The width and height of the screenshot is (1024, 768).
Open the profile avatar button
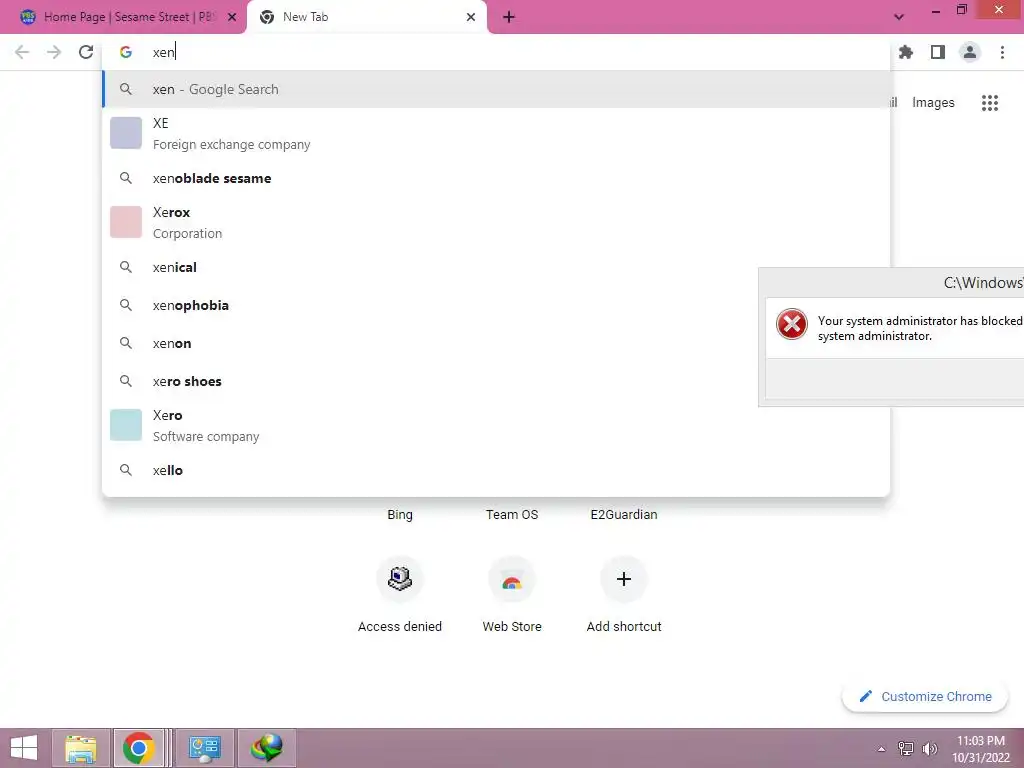(x=970, y=52)
